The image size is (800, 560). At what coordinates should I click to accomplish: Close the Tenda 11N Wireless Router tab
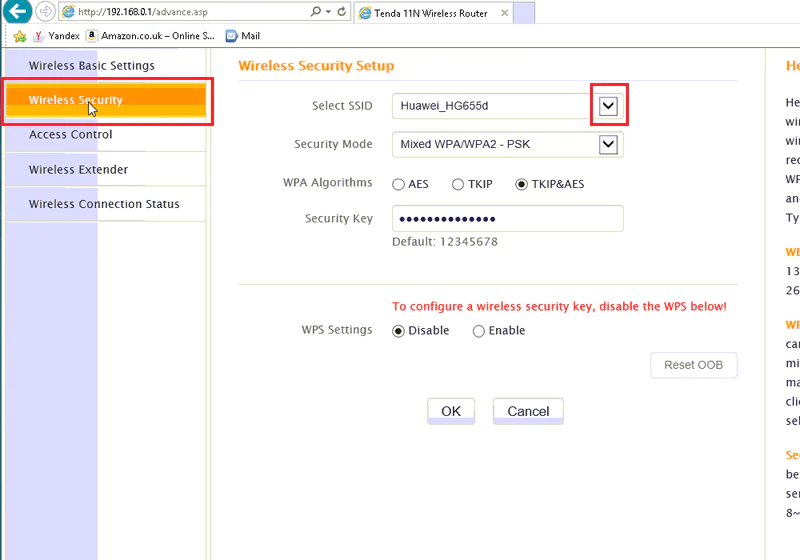tap(504, 13)
